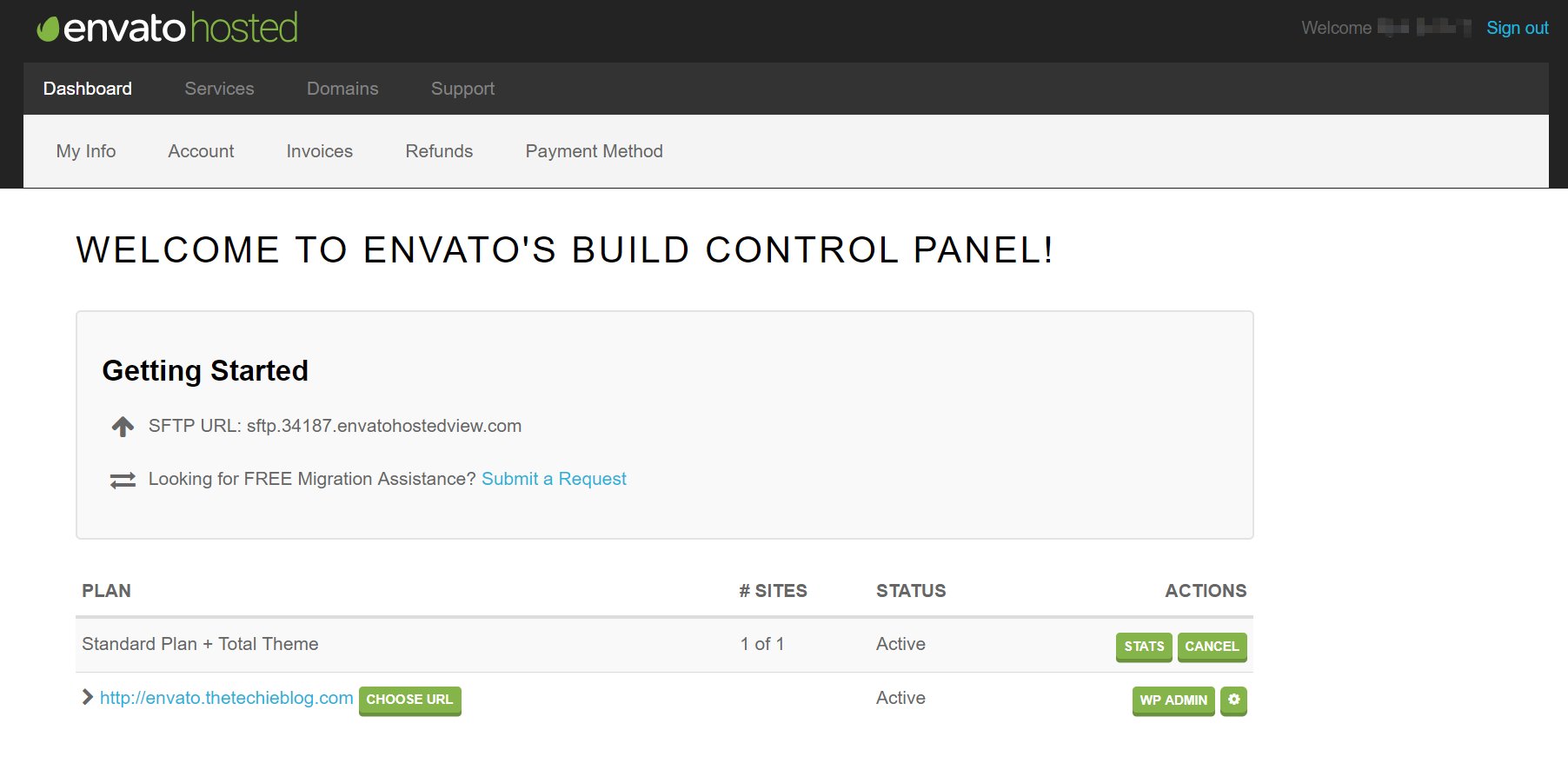Image resolution: width=1568 pixels, height=783 pixels.
Task: Open the Dashboard tab
Action: point(88,89)
